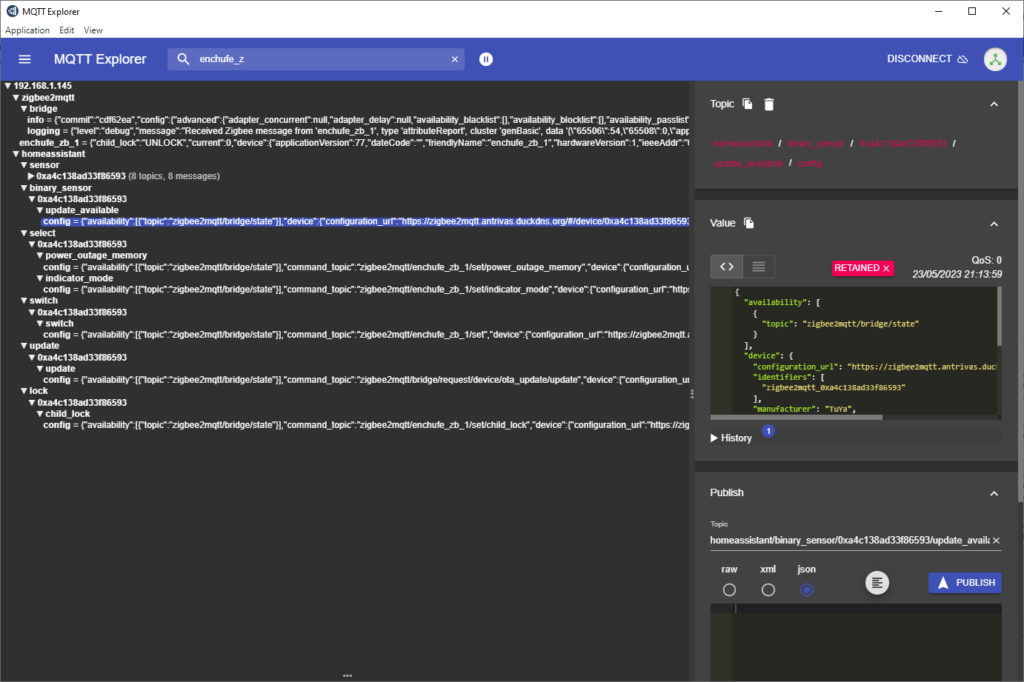The height and width of the screenshot is (682, 1024).
Task: Click the DISCONNECT button
Action: click(x=926, y=59)
